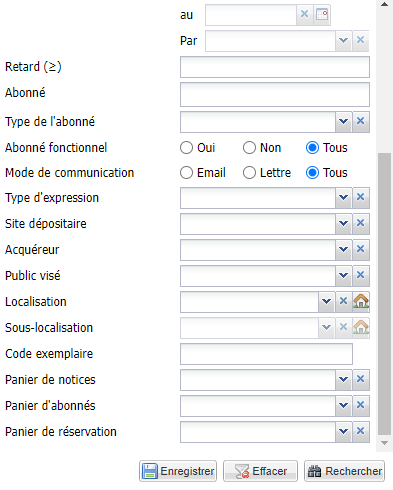Click the Localisation home icon
The height and width of the screenshot is (490, 393).
pyautogui.click(x=361, y=301)
